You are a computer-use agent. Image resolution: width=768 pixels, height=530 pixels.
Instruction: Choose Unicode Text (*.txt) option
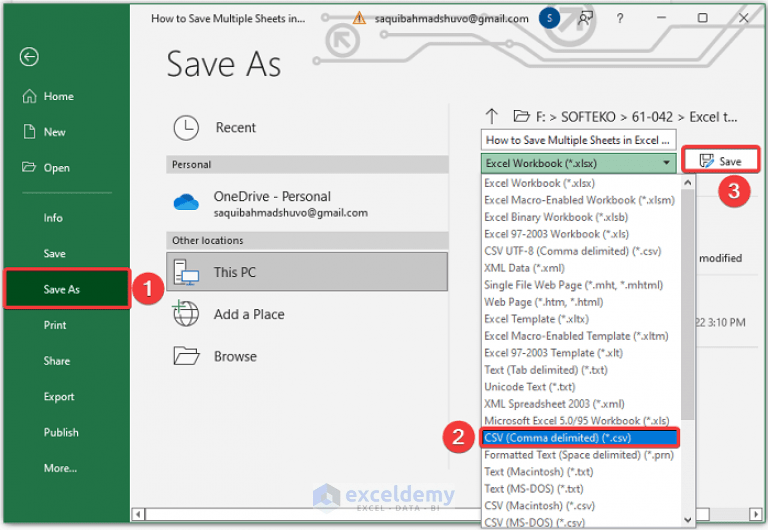581,387
